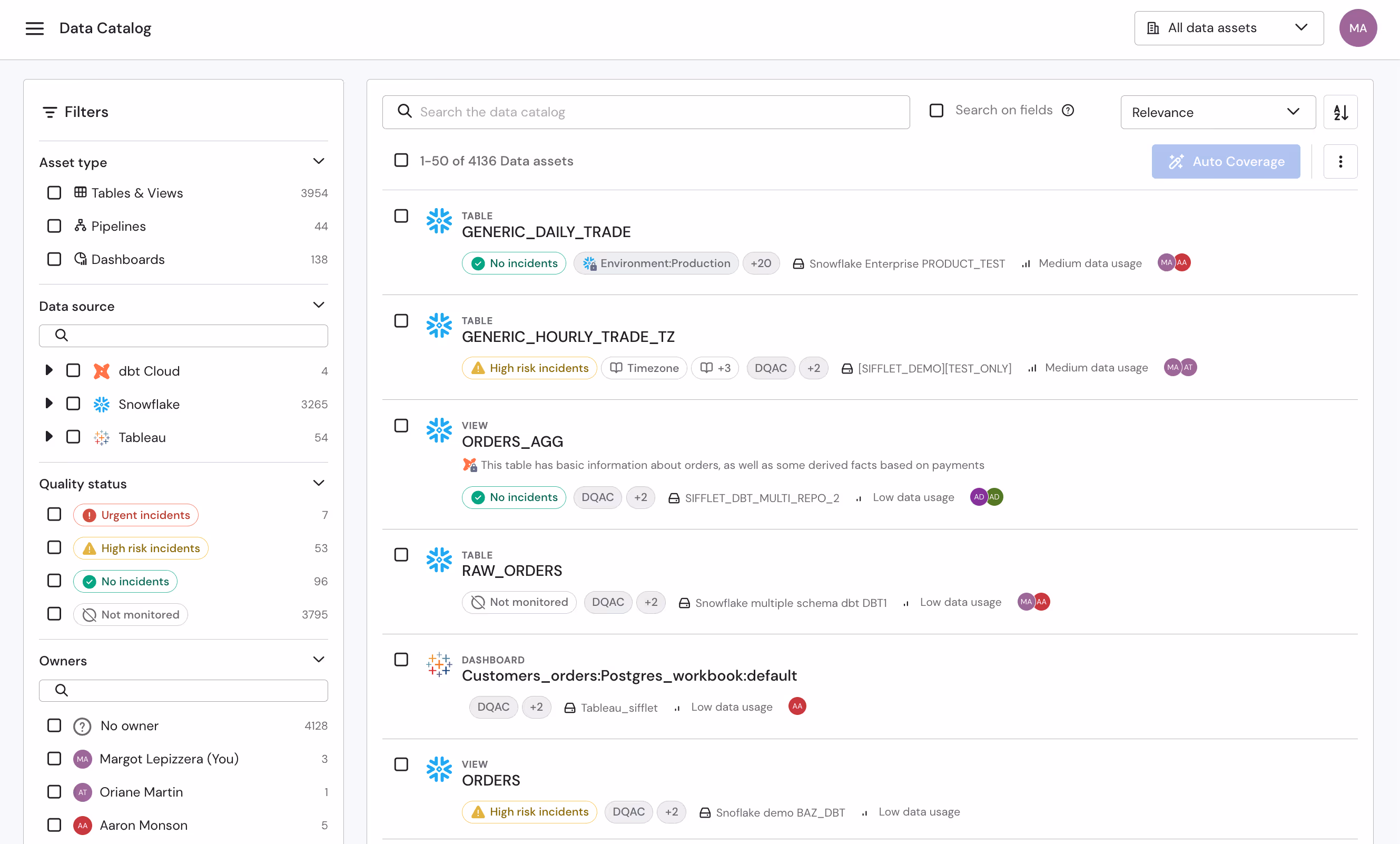Click the Tableau logo in Data source filter

[102, 438]
